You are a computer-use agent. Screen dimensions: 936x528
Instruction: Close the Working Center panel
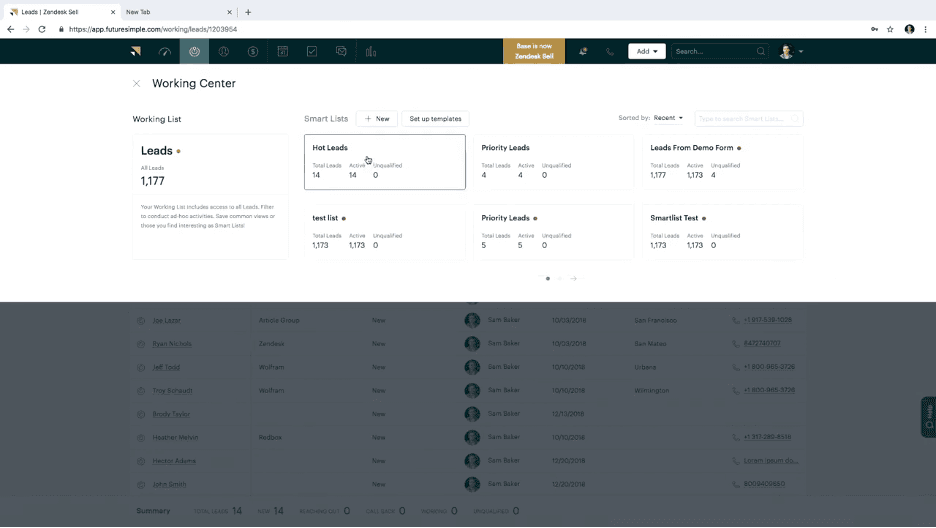[136, 84]
